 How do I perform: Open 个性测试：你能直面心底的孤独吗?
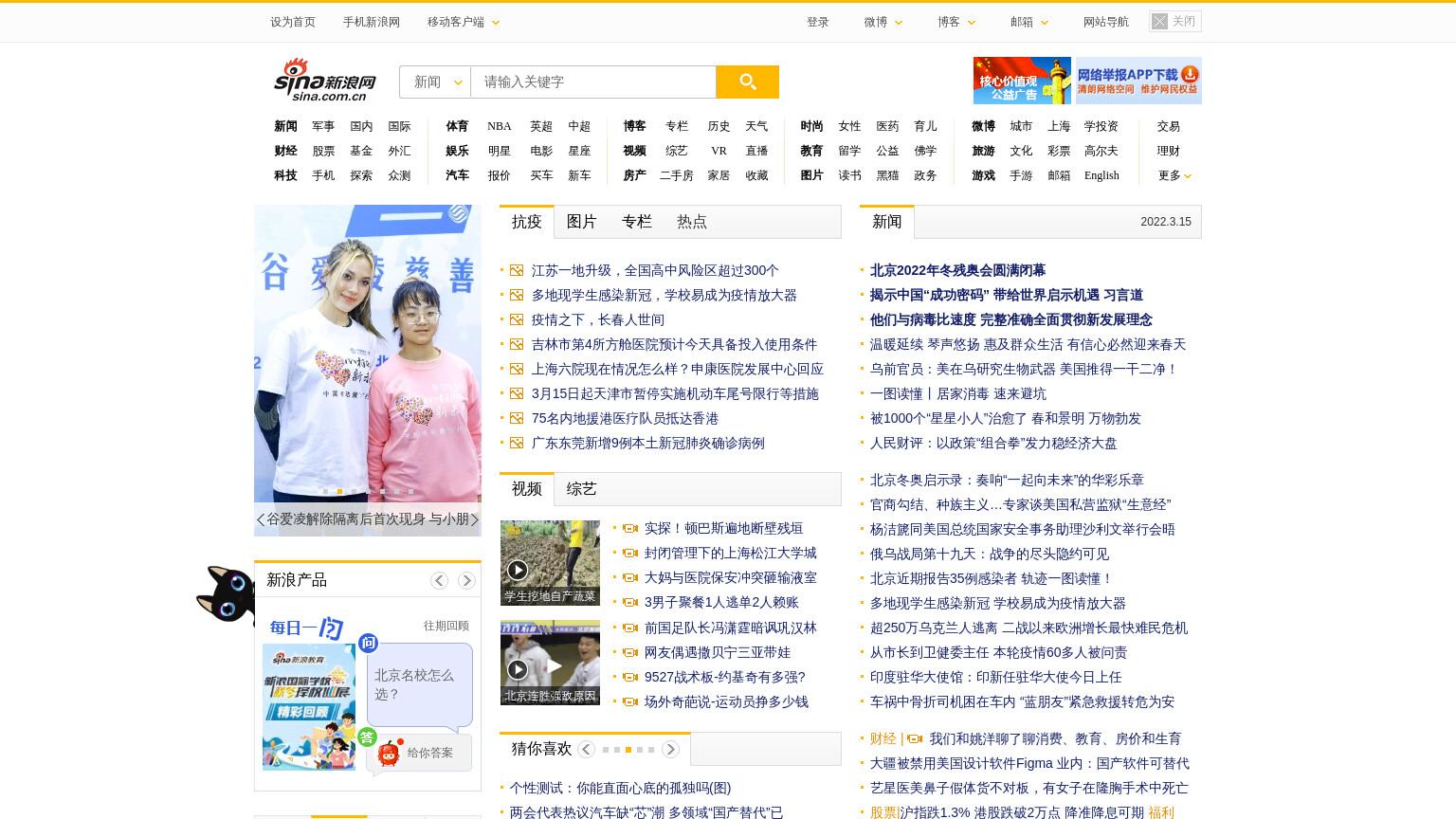tap(620, 788)
